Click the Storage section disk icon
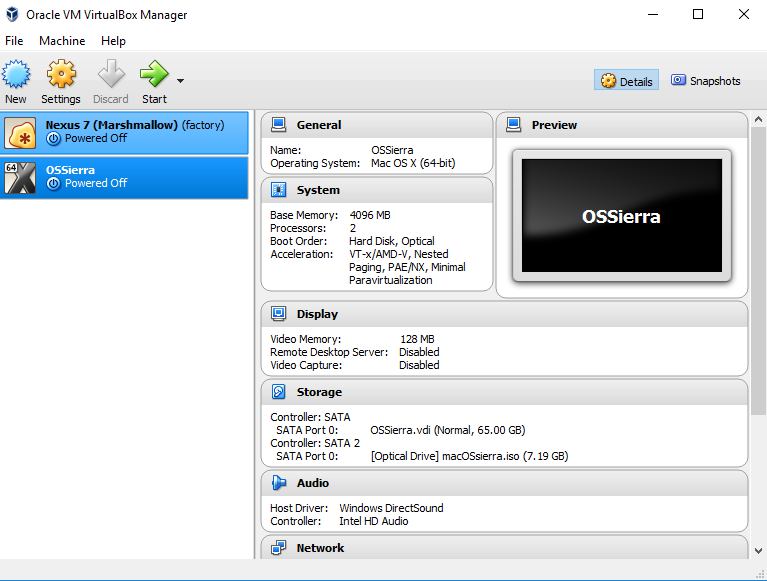 click(279, 392)
